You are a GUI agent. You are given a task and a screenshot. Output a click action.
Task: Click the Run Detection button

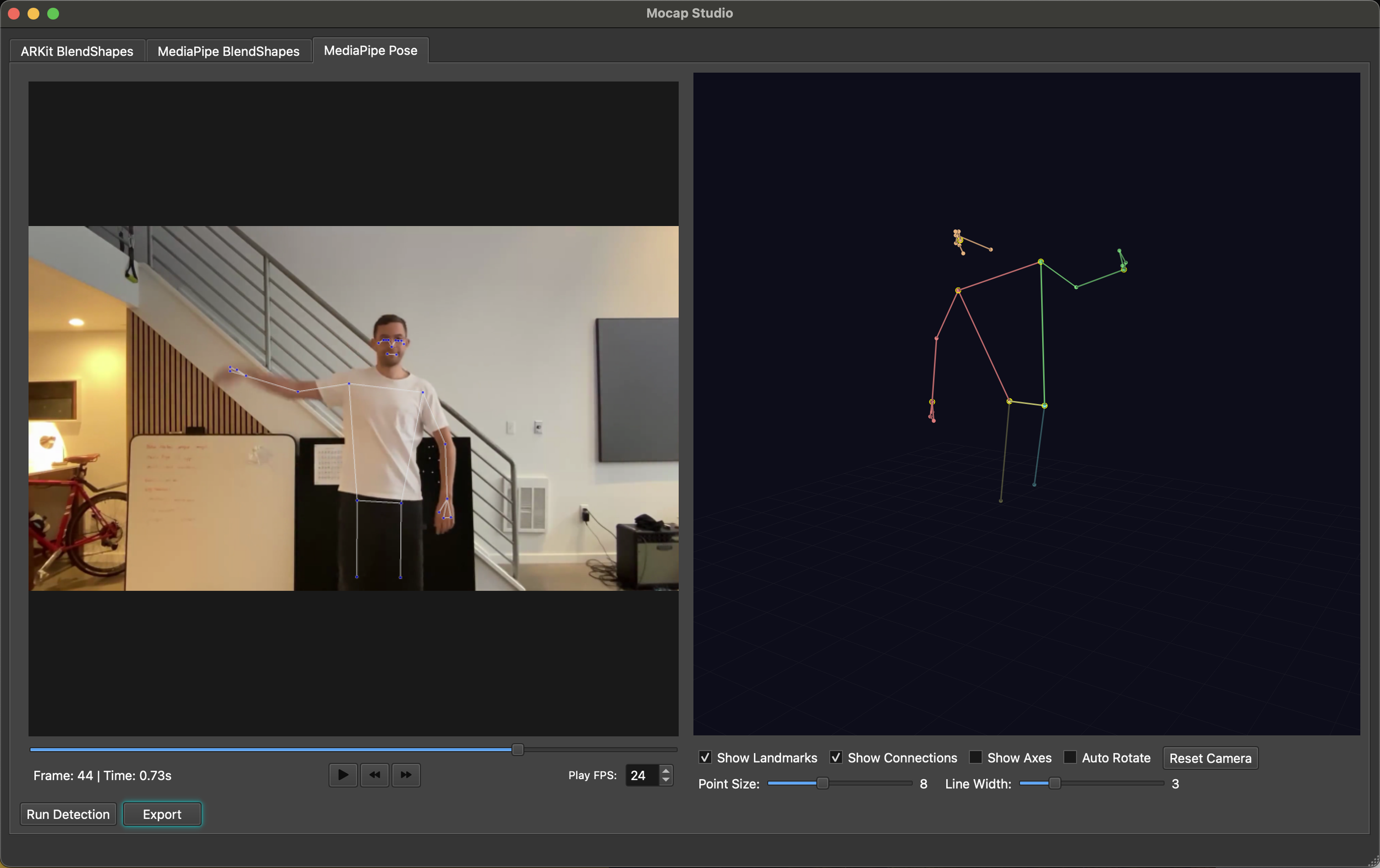click(68, 814)
